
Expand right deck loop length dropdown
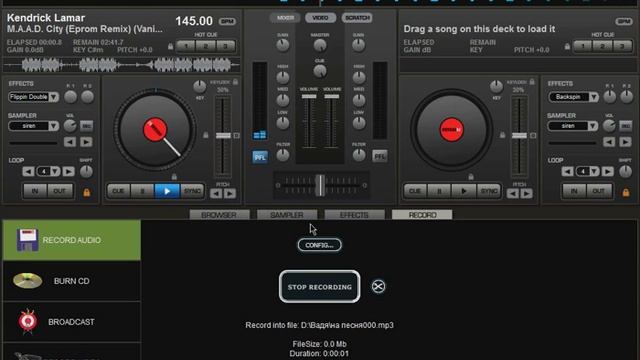click(594, 171)
